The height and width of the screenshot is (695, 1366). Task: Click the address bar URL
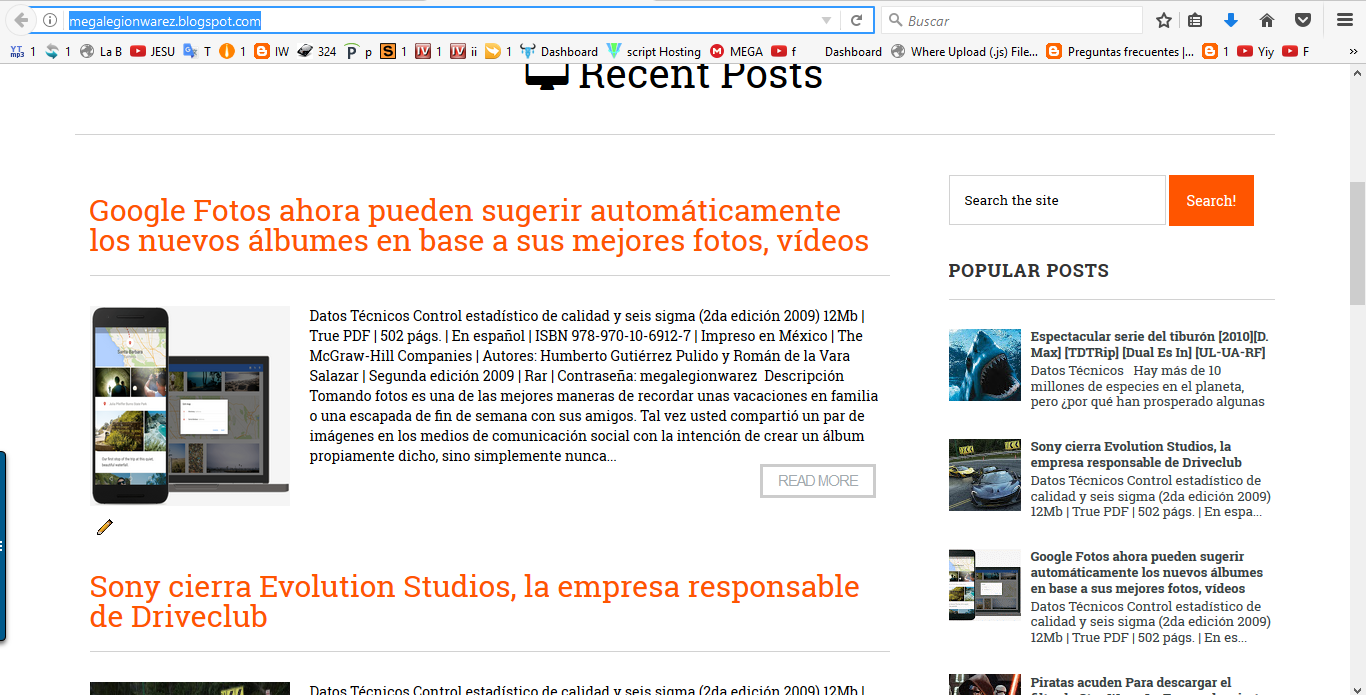165,20
